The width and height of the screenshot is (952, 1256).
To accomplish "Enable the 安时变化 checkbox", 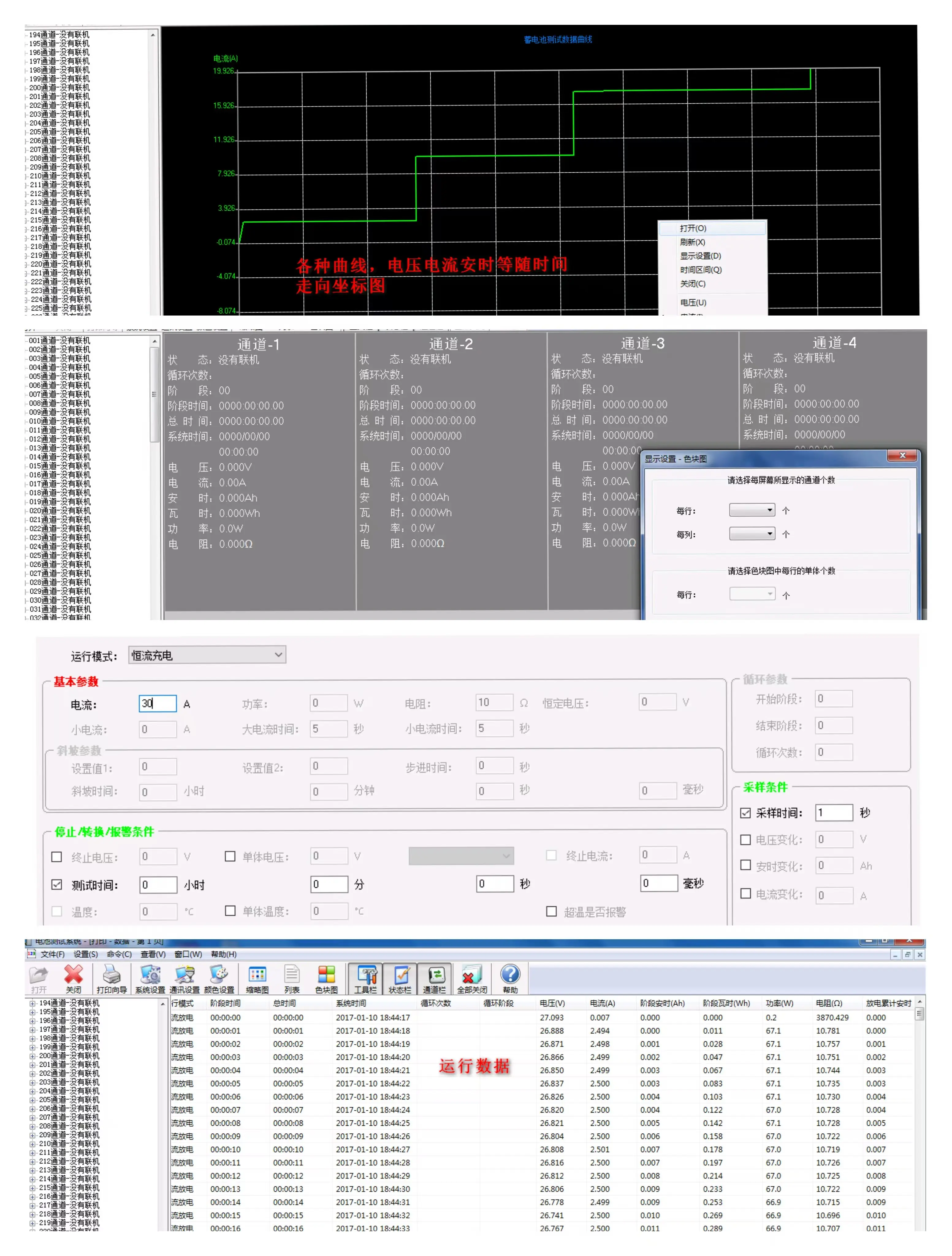I will click(x=745, y=865).
